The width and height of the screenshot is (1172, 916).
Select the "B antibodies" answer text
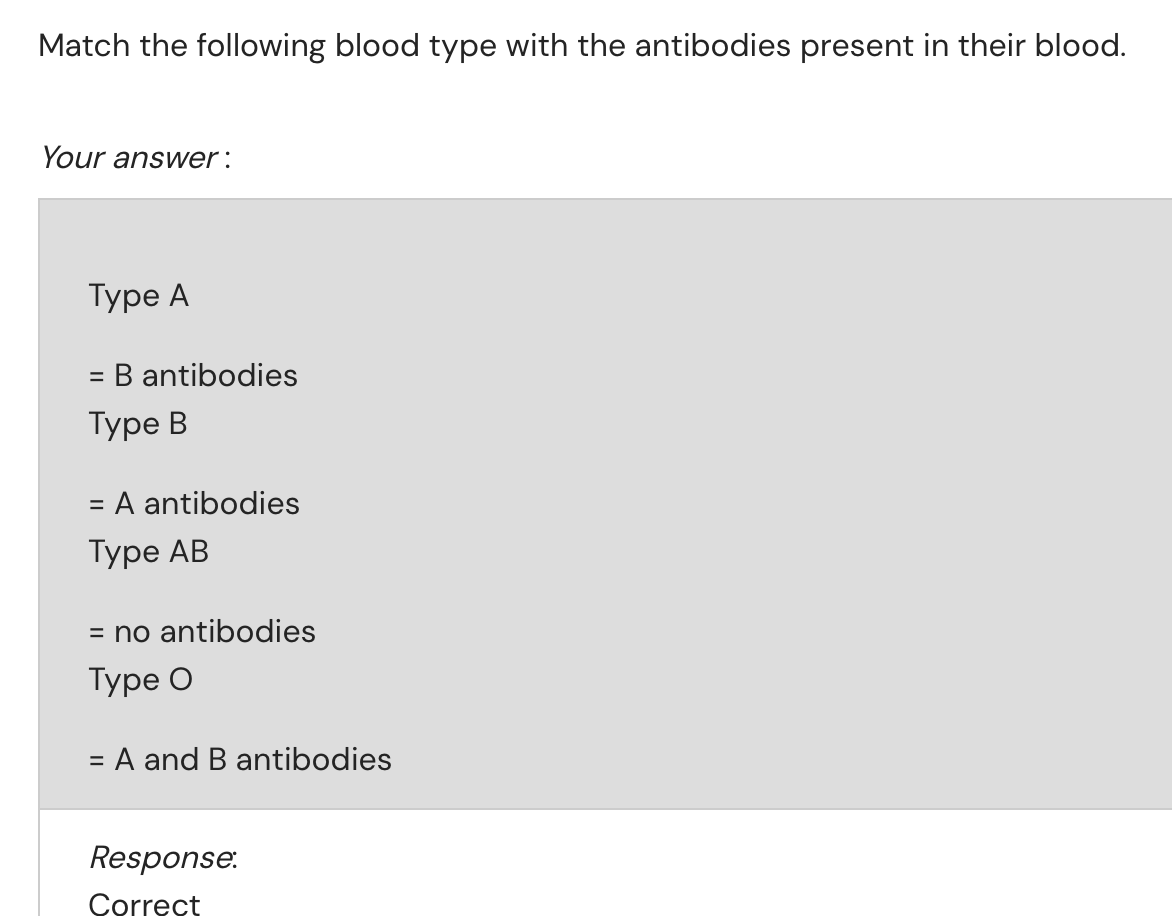pos(205,376)
